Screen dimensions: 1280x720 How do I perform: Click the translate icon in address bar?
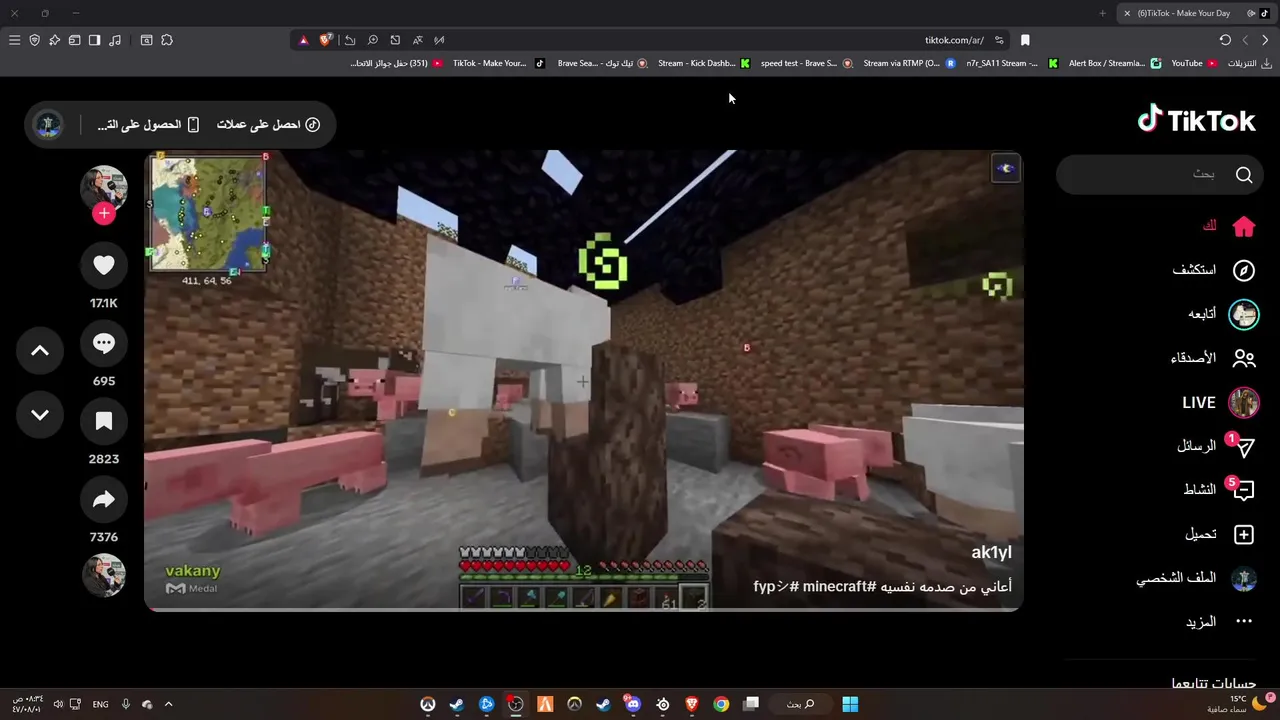[x=417, y=40]
